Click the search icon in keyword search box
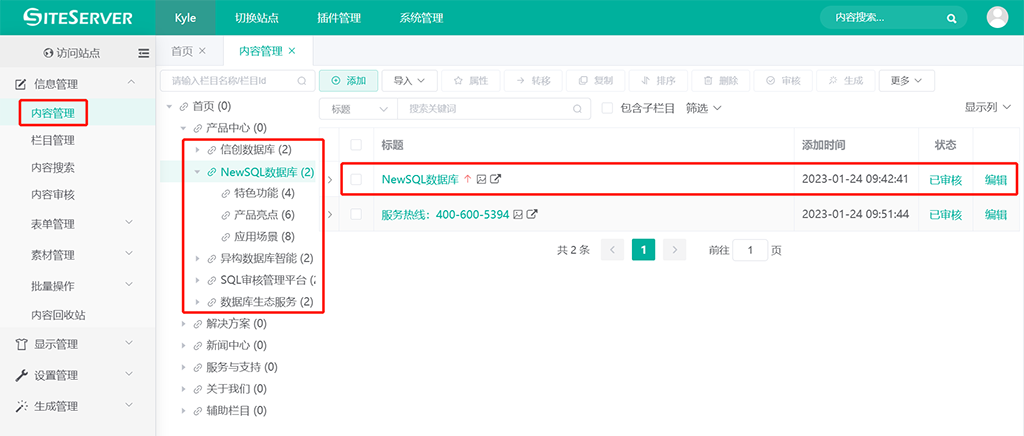The image size is (1024, 436). point(577,108)
